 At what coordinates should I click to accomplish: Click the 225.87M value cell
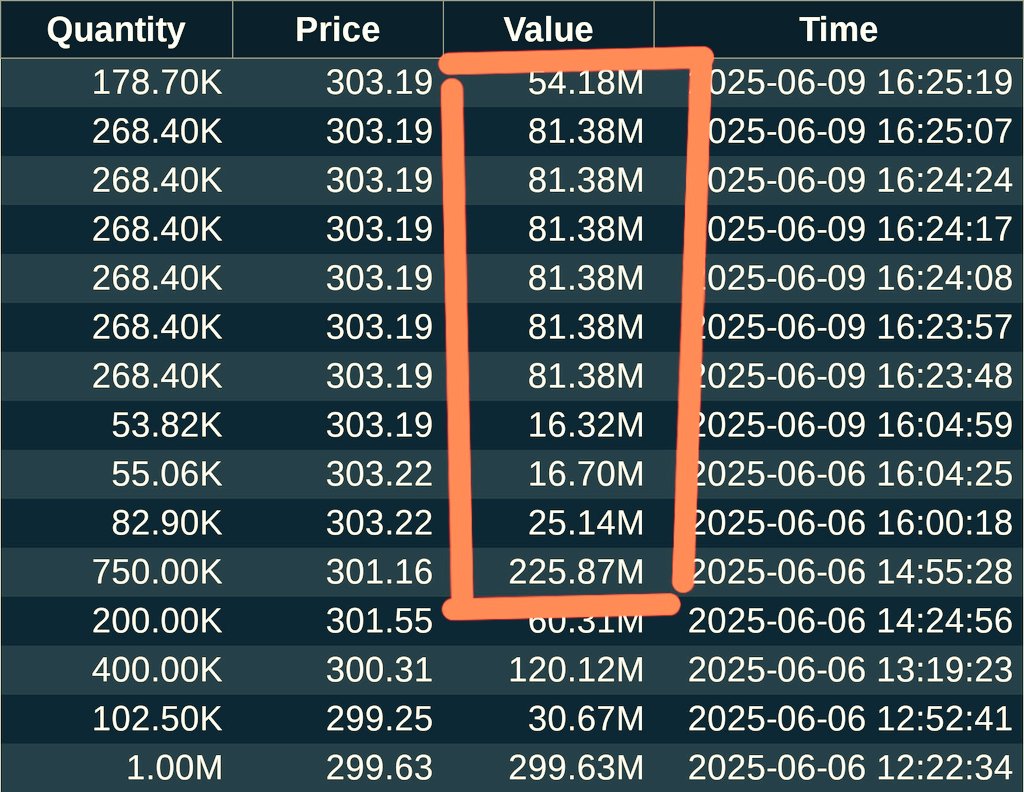coord(576,572)
